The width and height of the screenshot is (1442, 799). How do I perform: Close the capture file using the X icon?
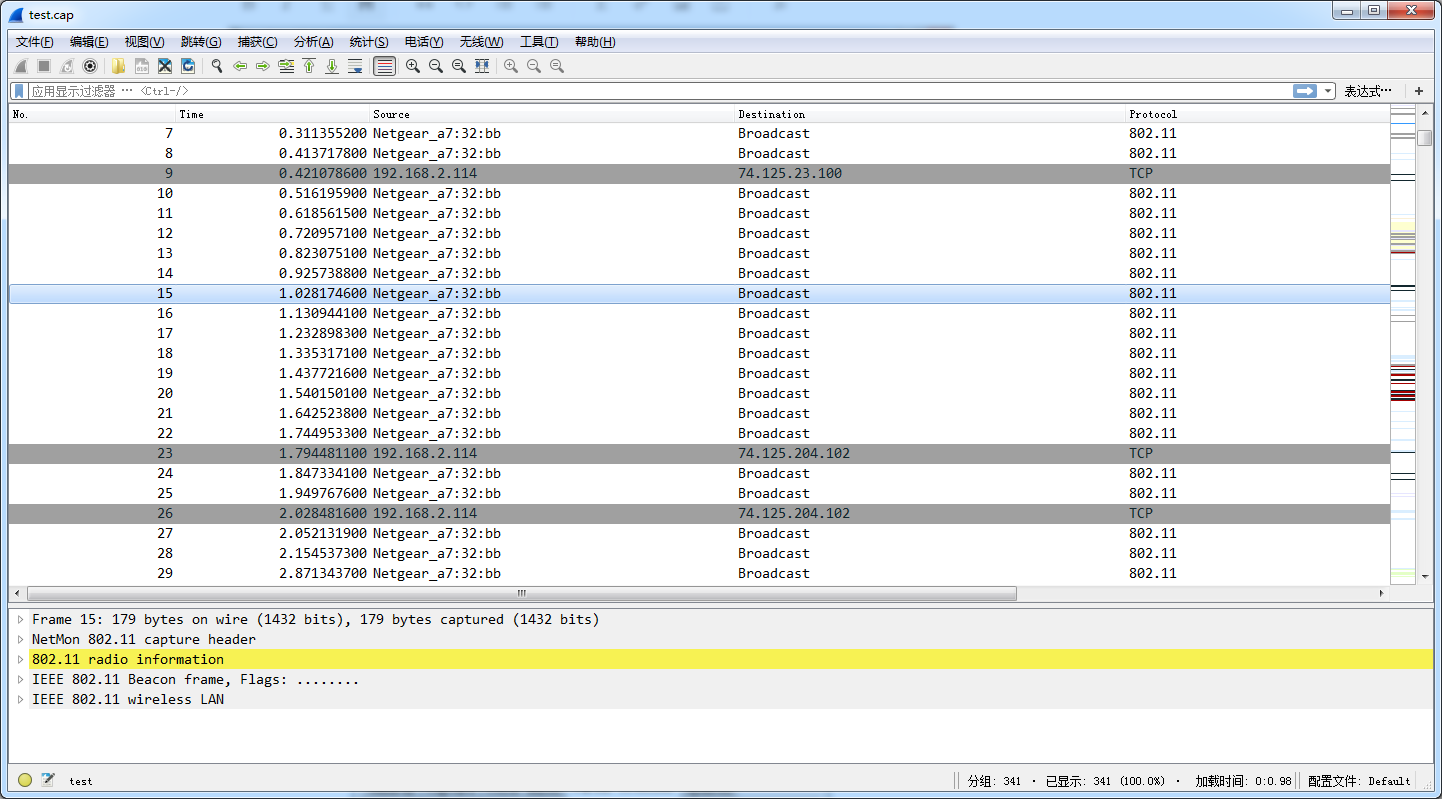(x=164, y=66)
